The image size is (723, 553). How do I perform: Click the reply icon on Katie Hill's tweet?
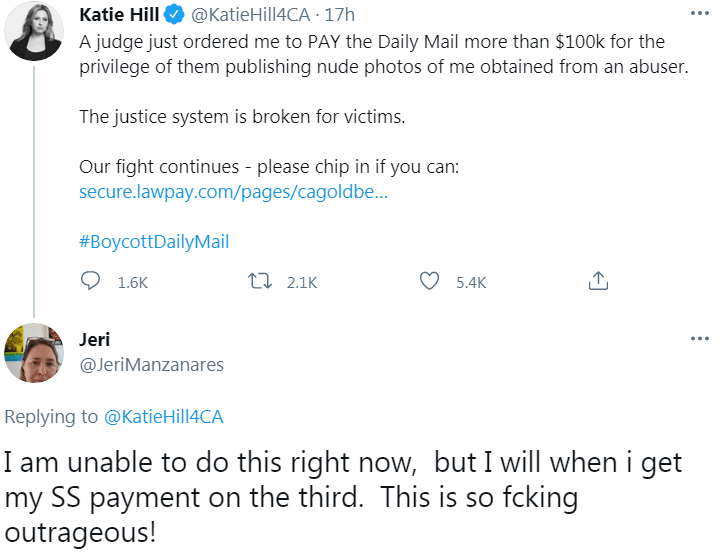coord(91,282)
